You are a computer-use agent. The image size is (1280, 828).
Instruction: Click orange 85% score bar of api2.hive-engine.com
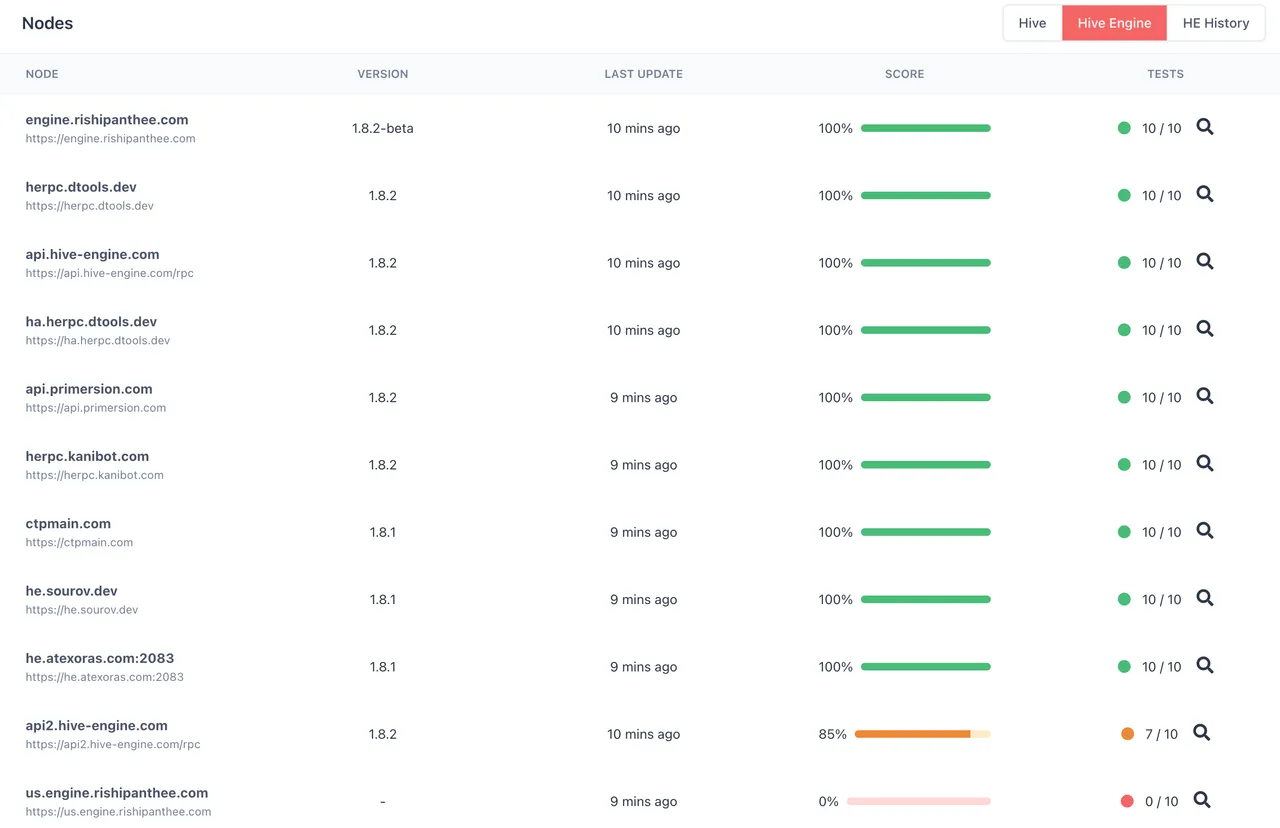click(922, 734)
